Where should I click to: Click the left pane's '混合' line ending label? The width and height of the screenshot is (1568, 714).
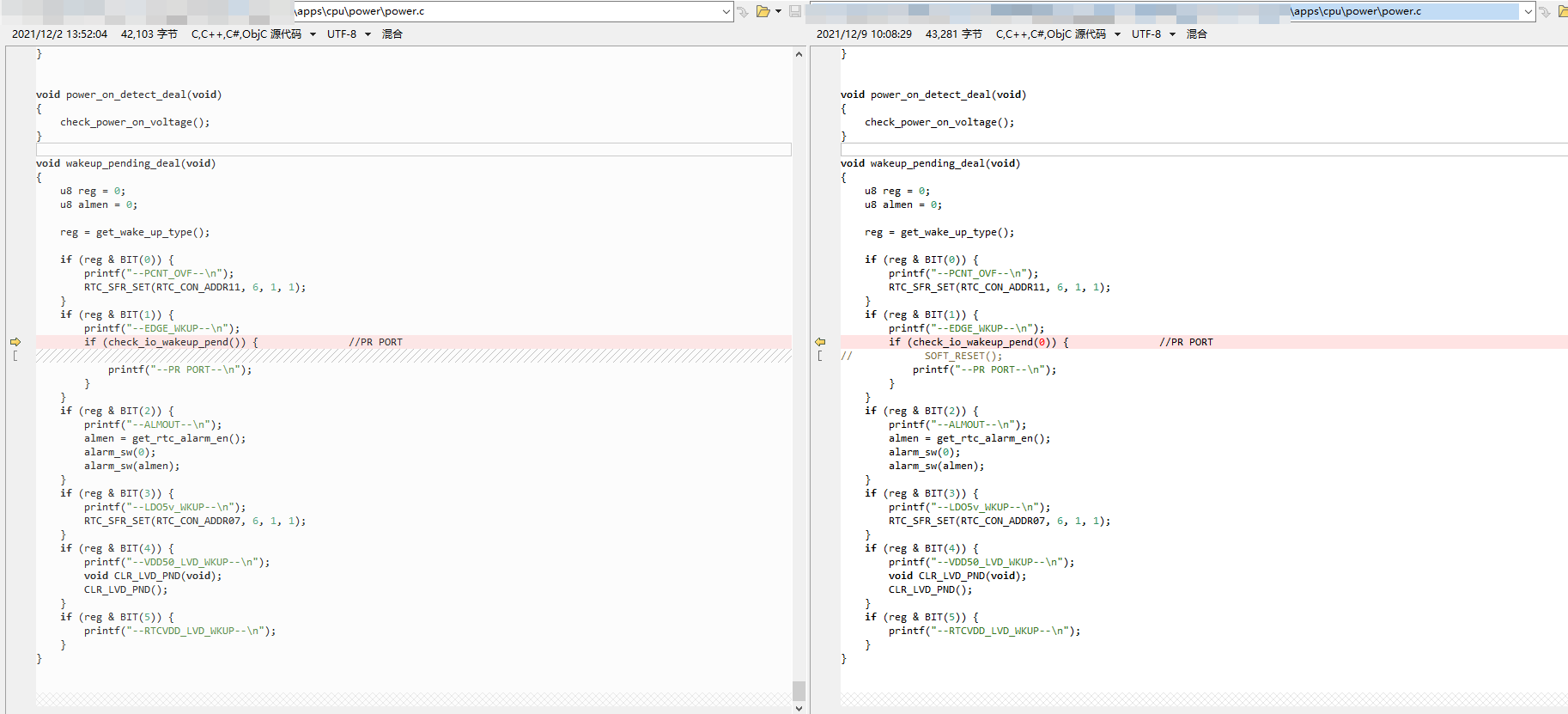392,34
